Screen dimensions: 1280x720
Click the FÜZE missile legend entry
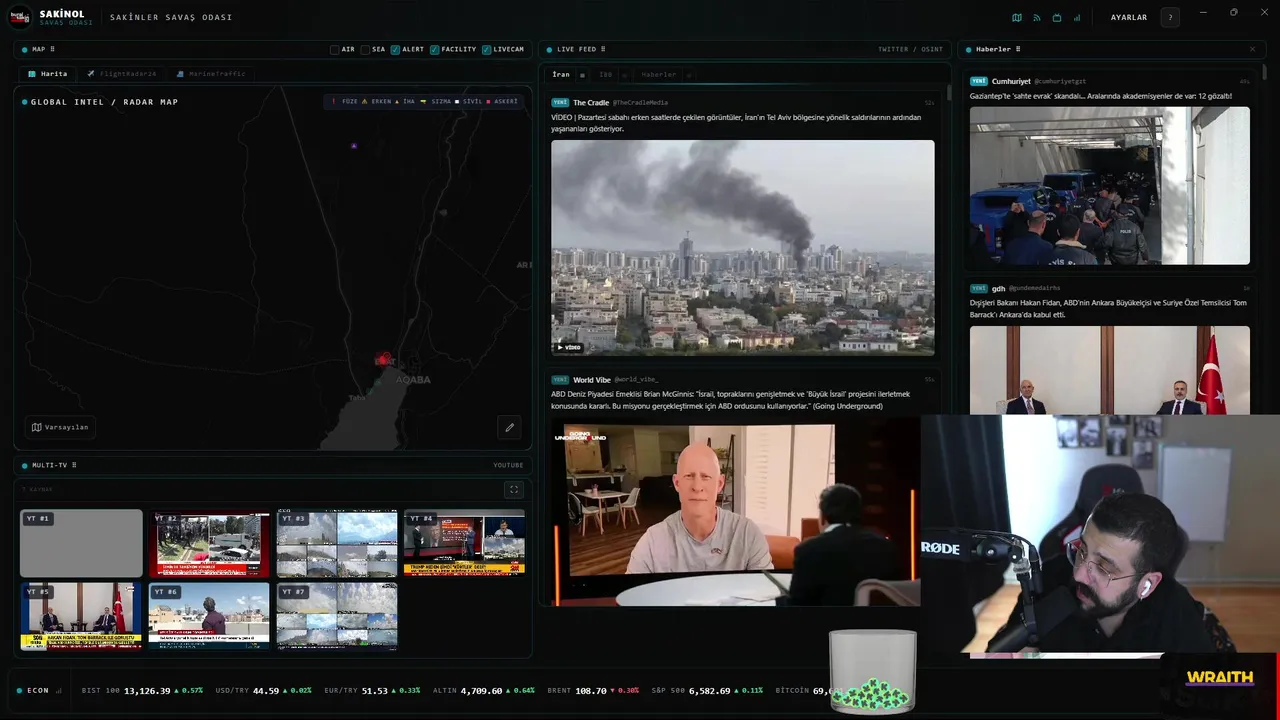(344, 101)
